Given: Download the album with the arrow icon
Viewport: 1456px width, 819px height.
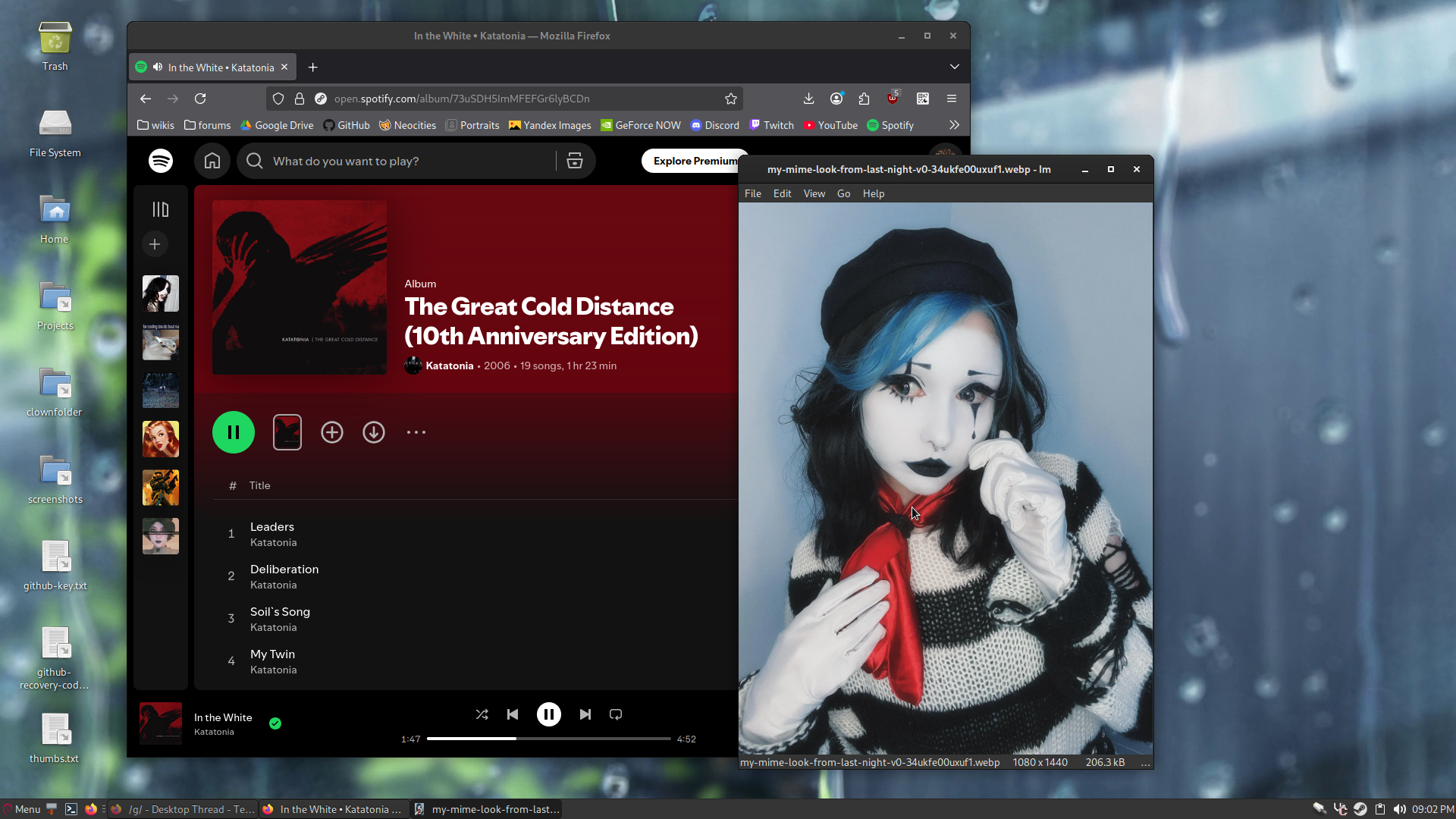Looking at the screenshot, I should coord(373,432).
